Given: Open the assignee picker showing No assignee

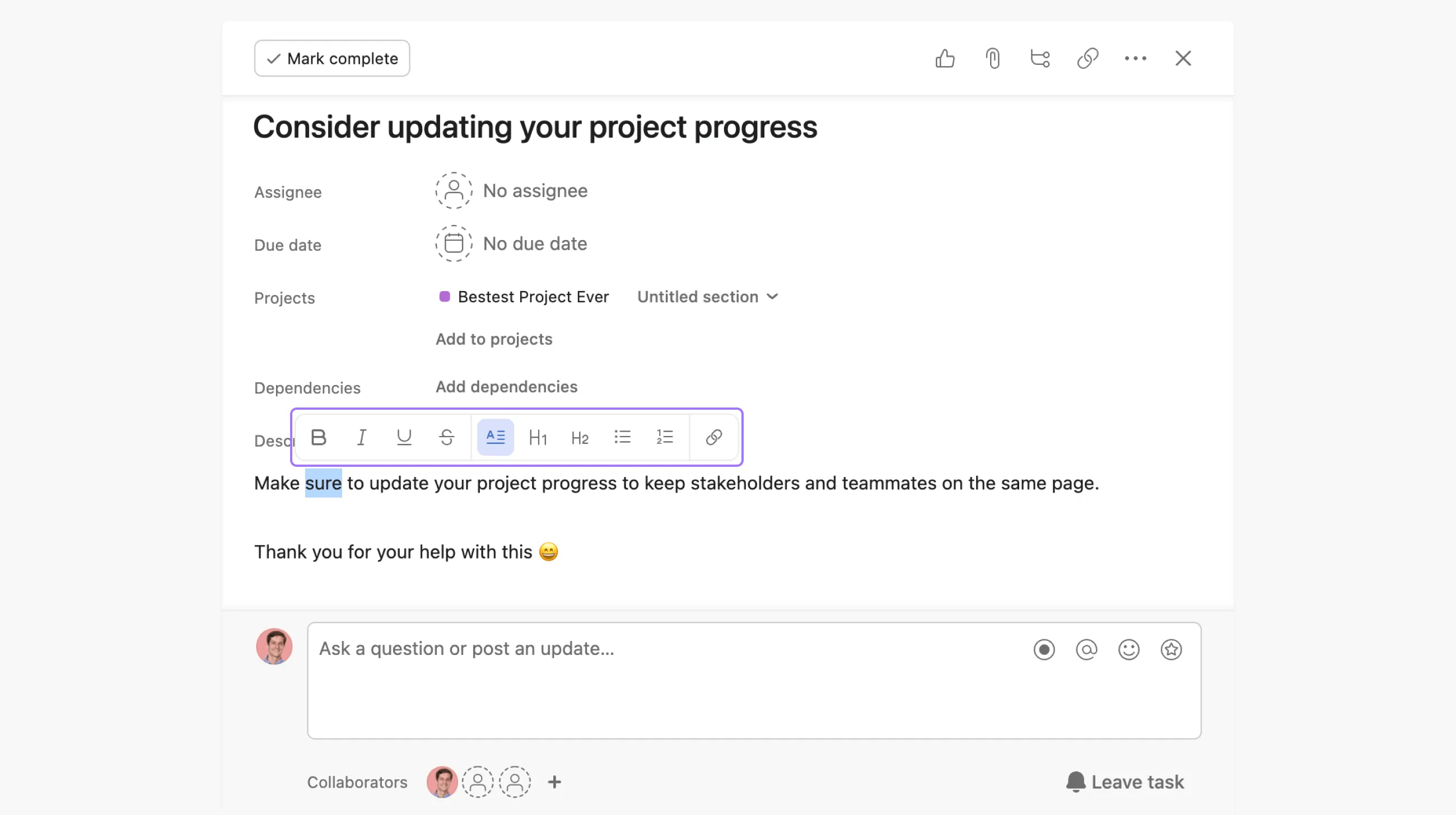Looking at the screenshot, I should point(510,190).
